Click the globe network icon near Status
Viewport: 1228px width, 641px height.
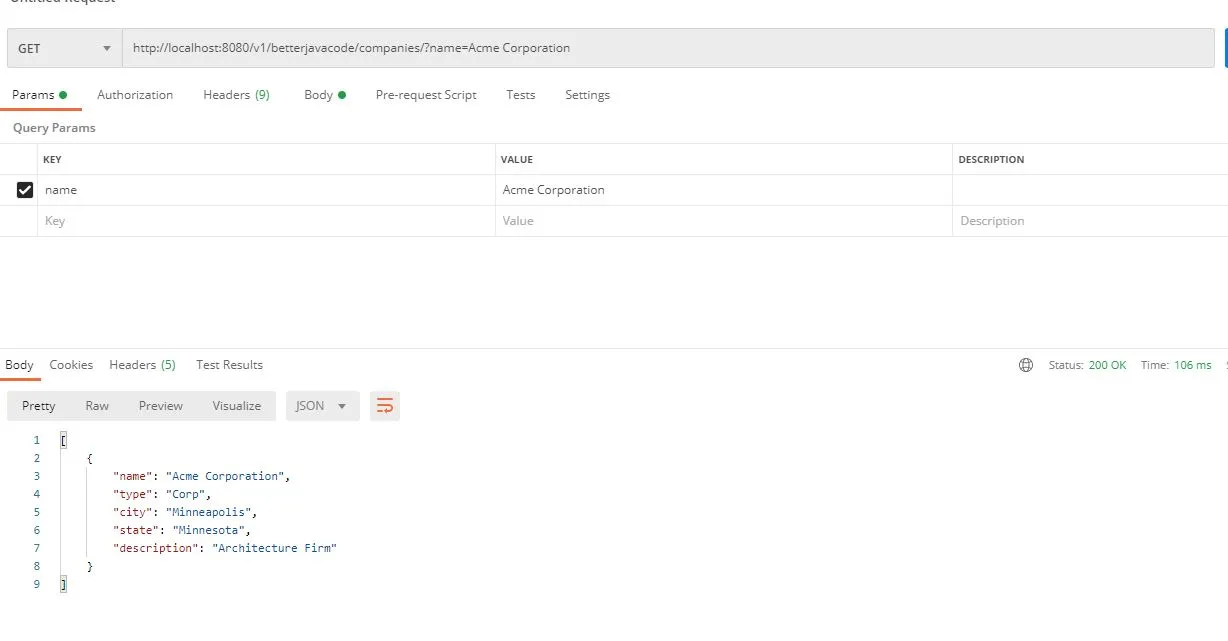[x=1025, y=365]
